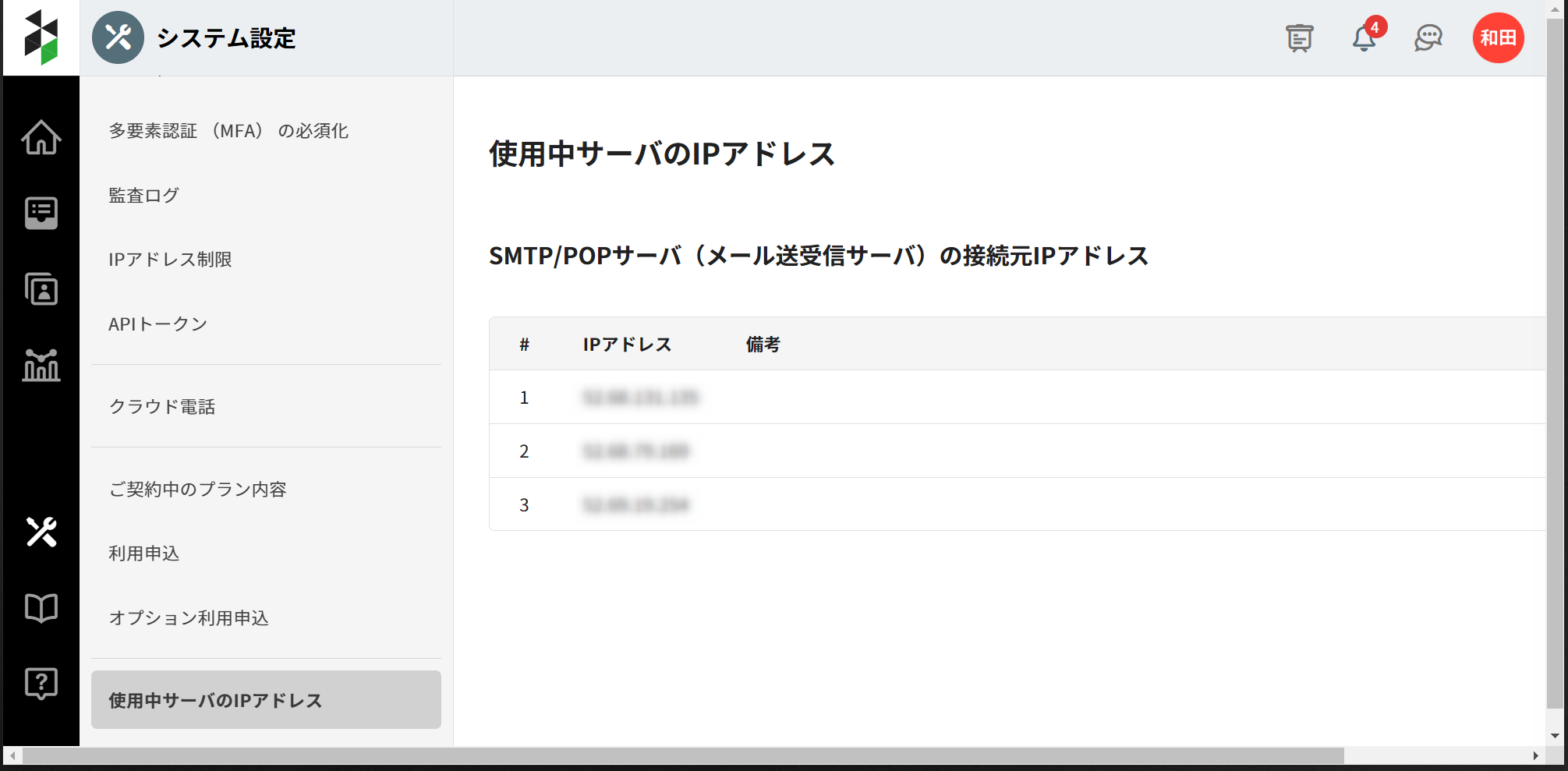Select 多要素認証（MFA）の必須化 menu item
Screen dimensions: 1568x771
[x=228, y=131]
